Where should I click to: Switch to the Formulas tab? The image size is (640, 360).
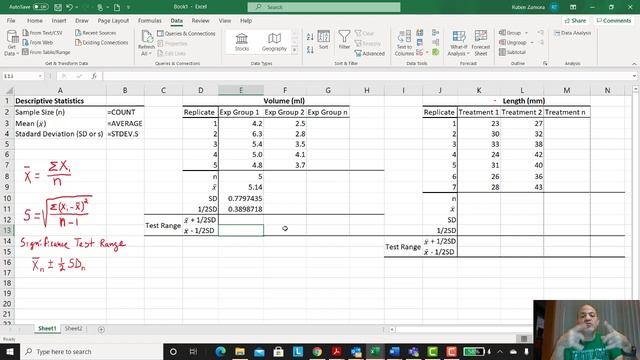click(149, 20)
